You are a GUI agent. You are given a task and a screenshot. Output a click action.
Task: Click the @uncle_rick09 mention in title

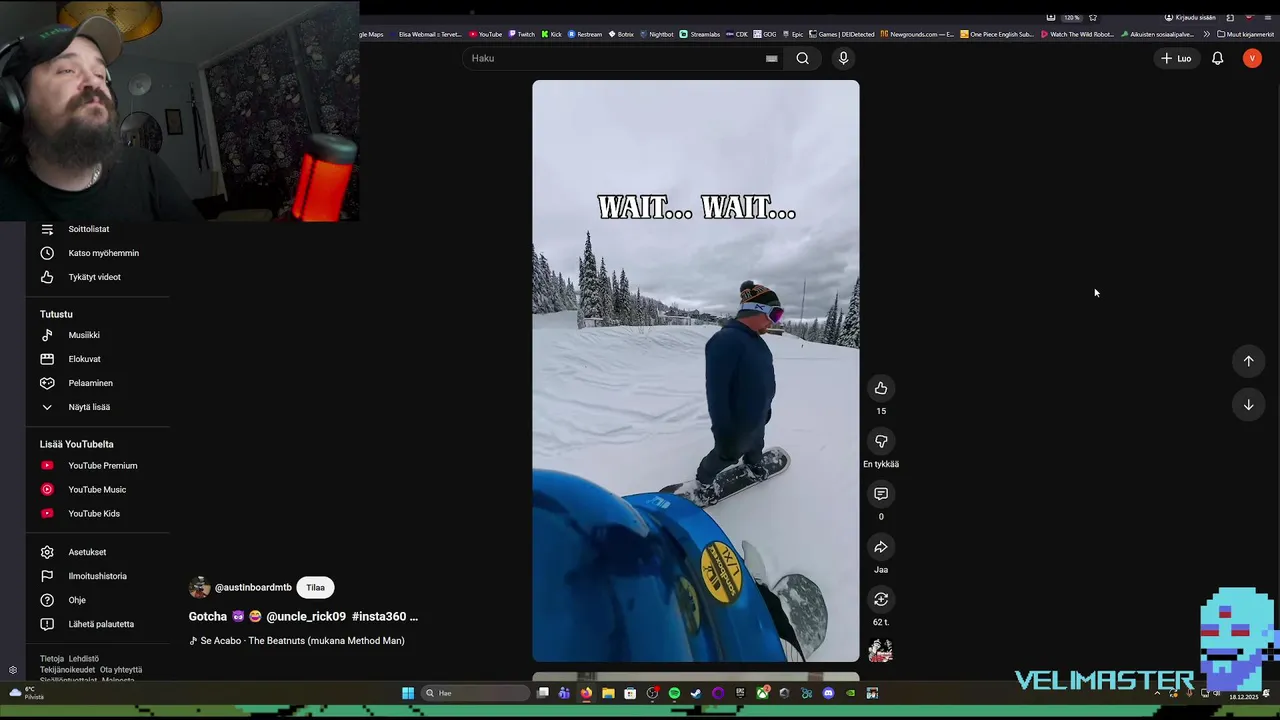point(306,617)
